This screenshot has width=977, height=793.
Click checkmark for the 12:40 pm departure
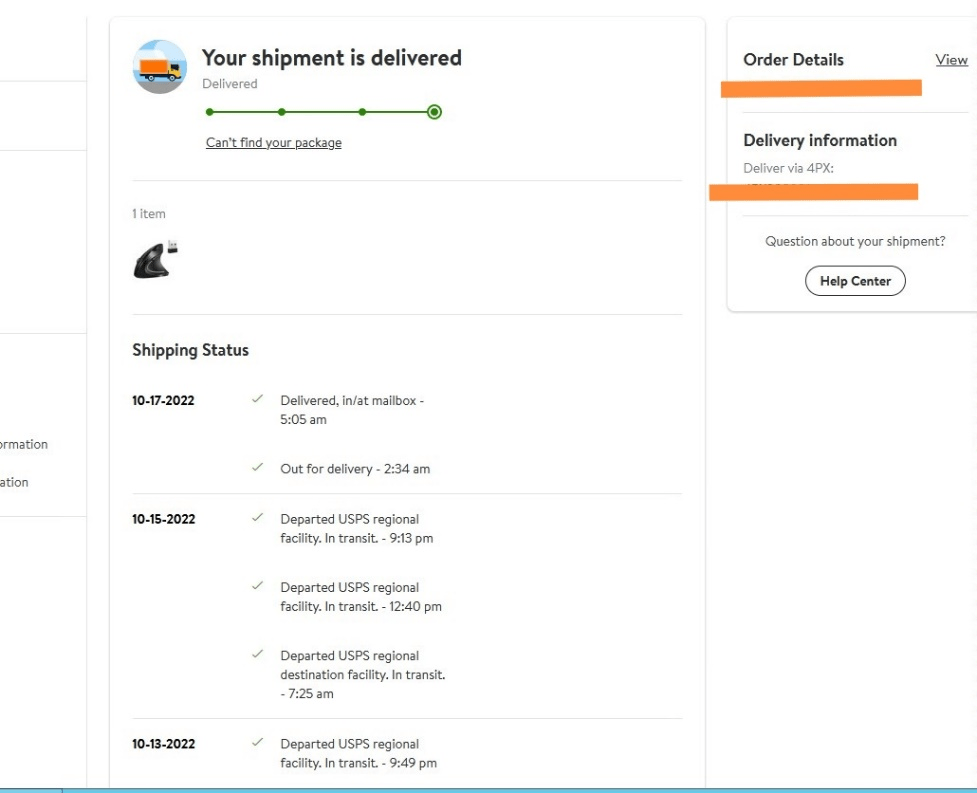[x=258, y=586]
